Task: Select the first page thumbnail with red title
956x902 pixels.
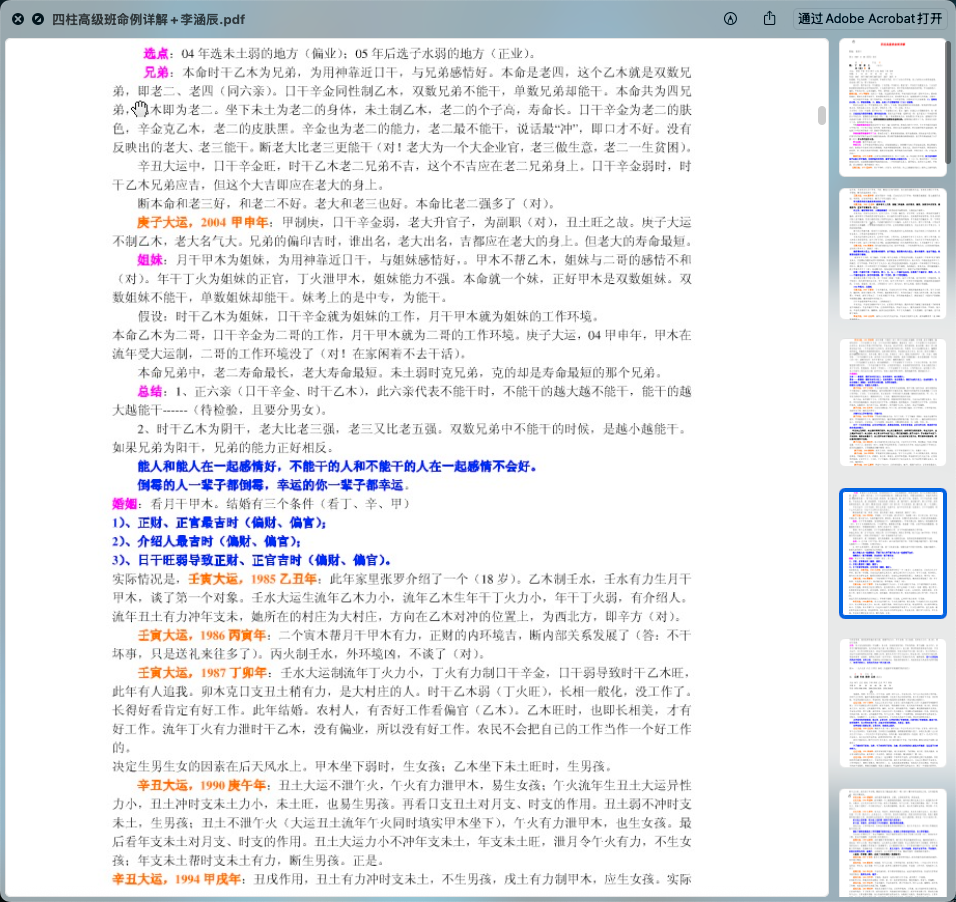Action: coord(892,107)
